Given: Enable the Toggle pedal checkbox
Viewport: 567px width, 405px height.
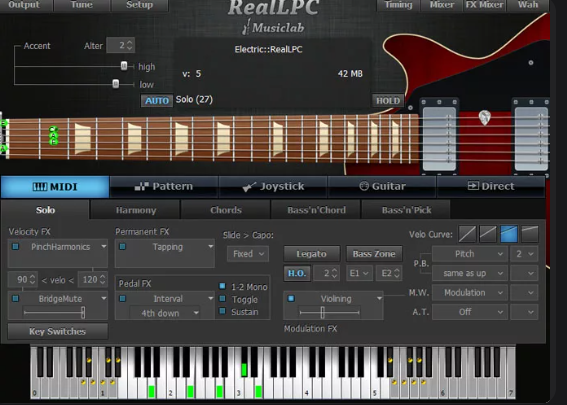Looking at the screenshot, I should [222, 299].
